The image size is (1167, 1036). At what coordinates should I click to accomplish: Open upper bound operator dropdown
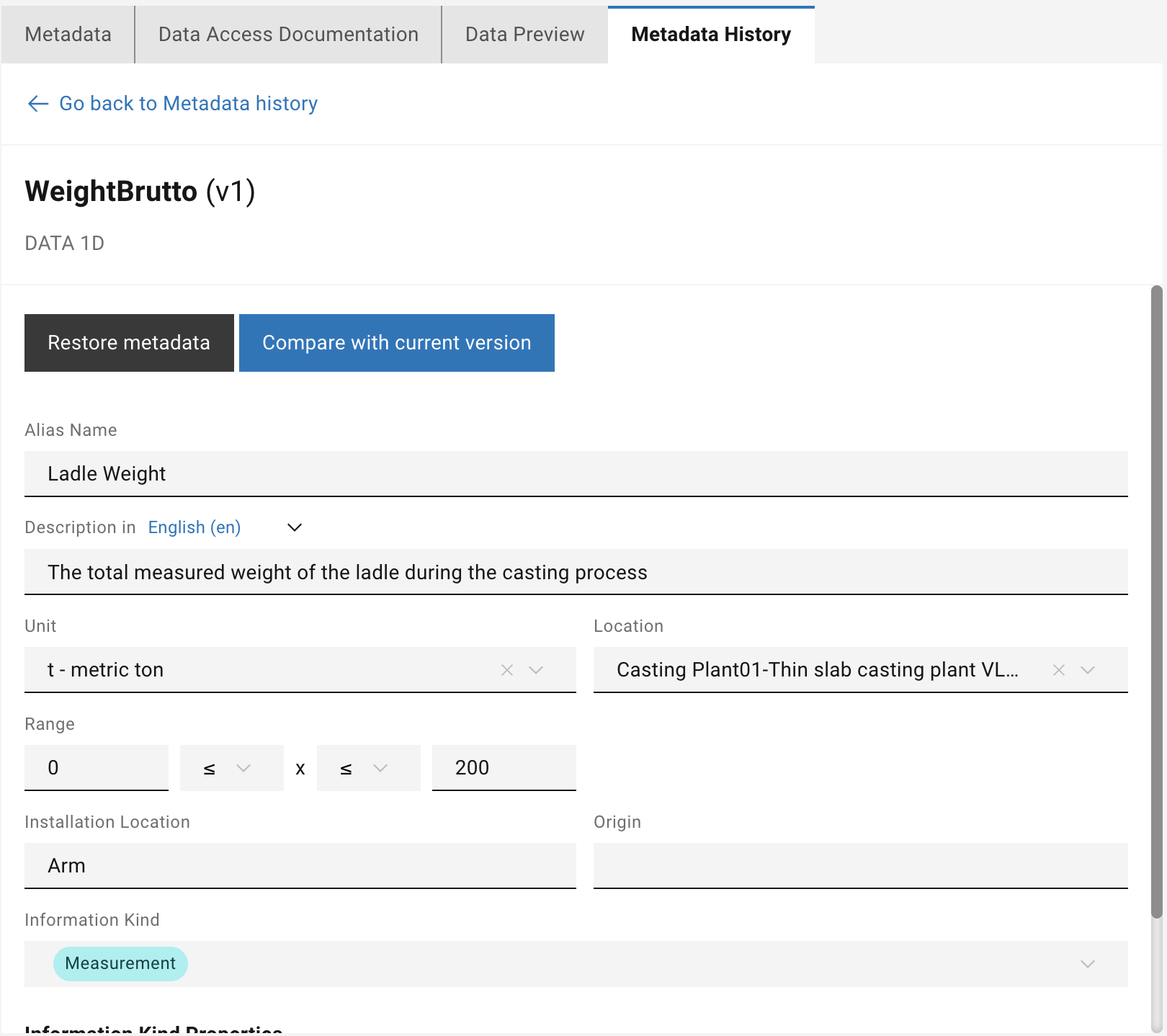click(368, 768)
